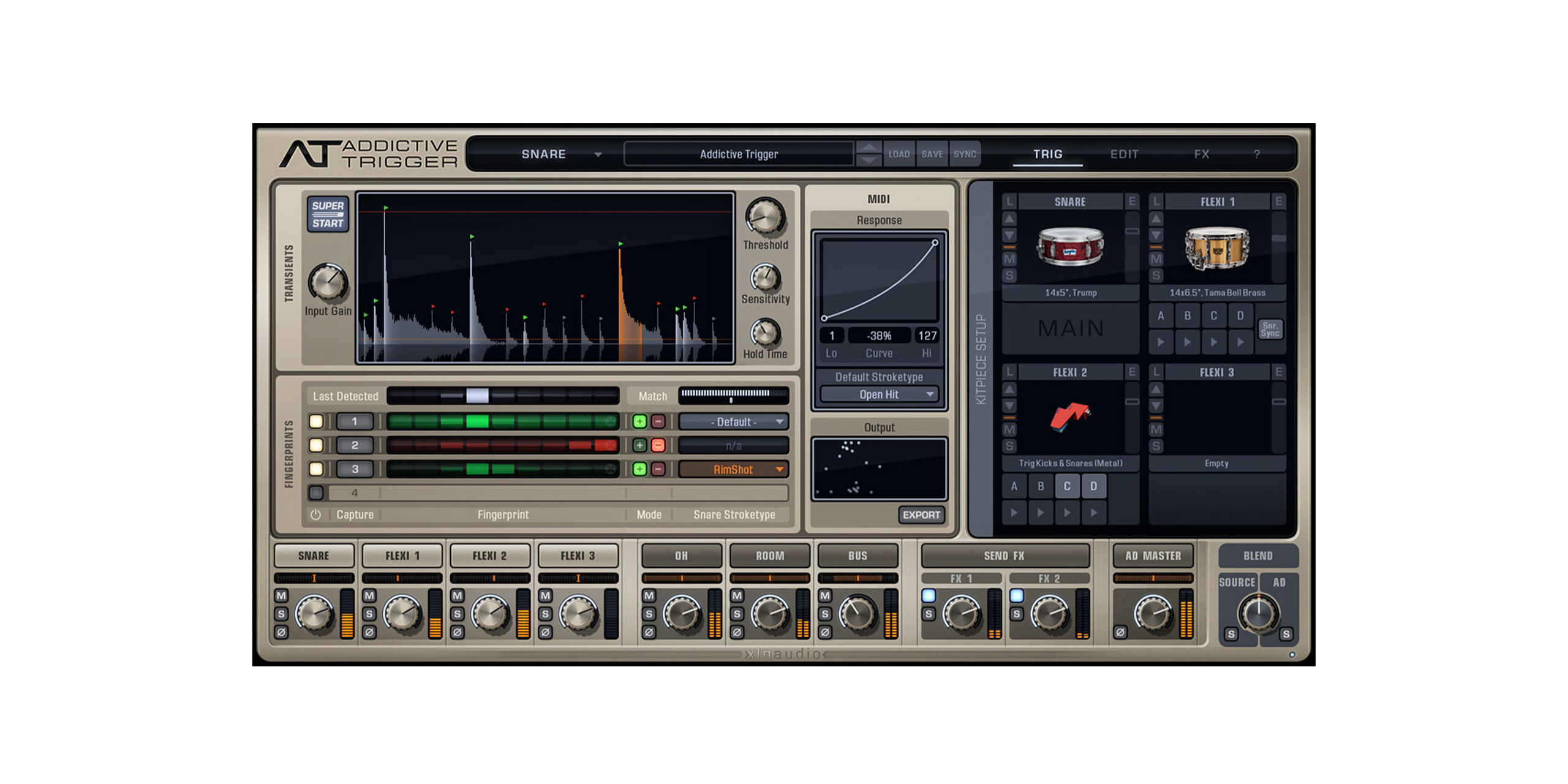1568x784 pixels.
Task: Click the EXPORT button
Action: [x=921, y=514]
